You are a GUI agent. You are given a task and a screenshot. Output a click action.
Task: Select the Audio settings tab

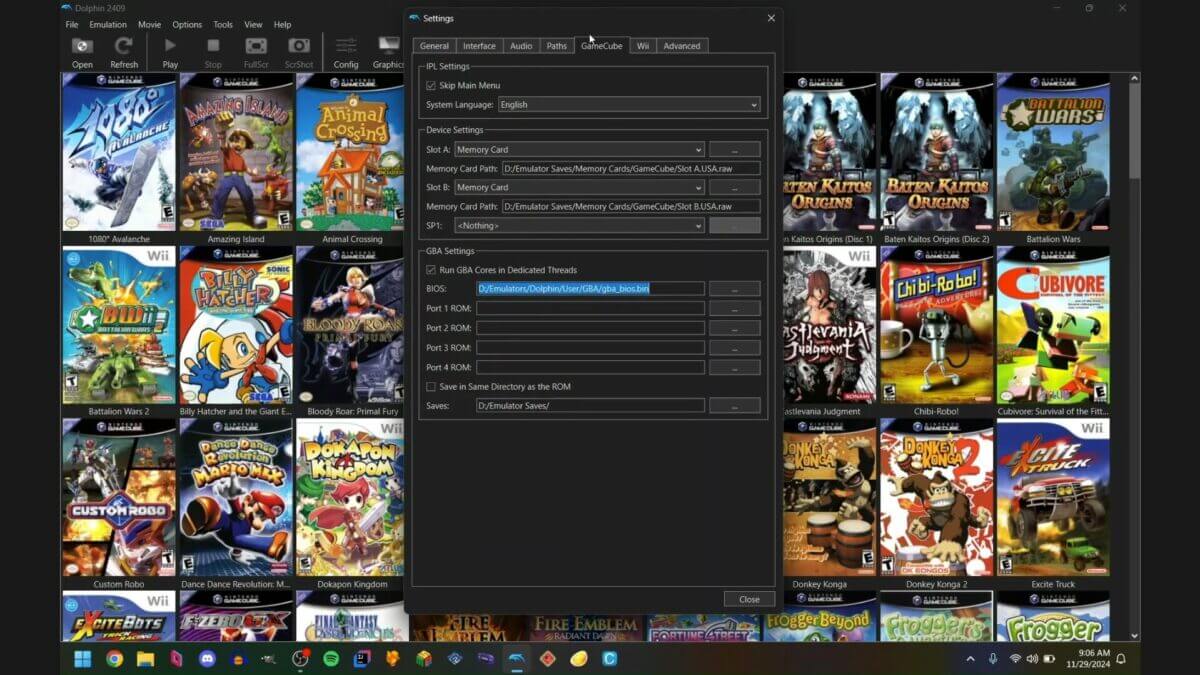(520, 45)
